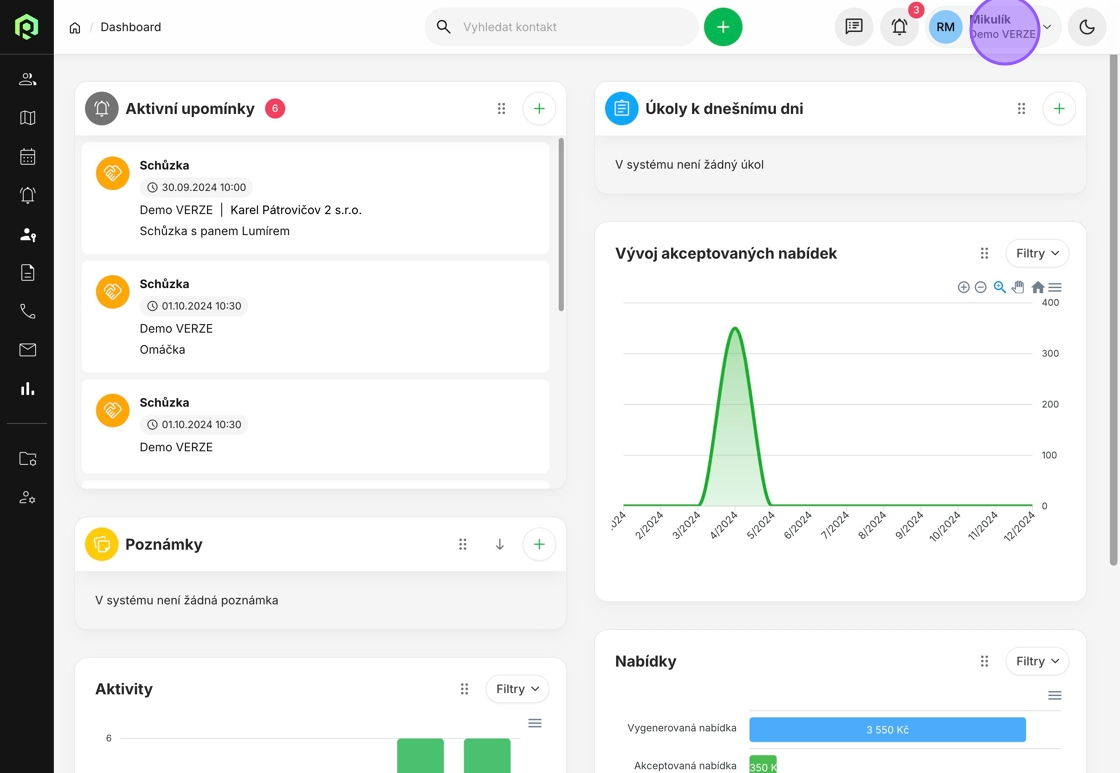Click the green Akceptovaná nabídka bar

click(763, 764)
